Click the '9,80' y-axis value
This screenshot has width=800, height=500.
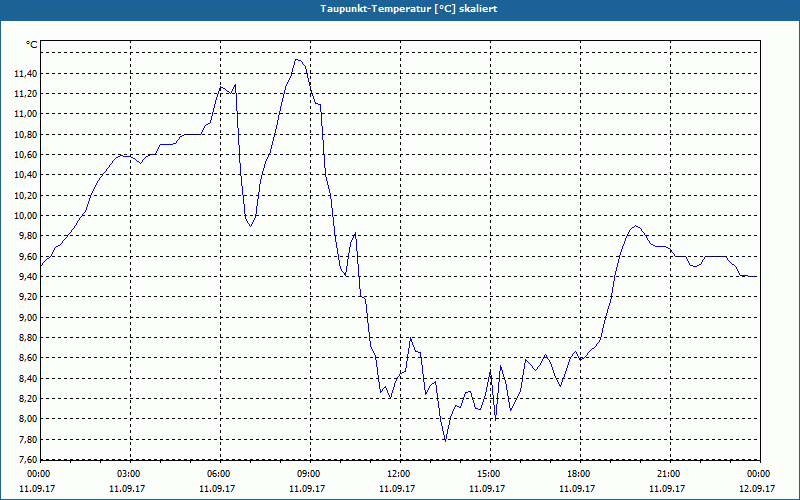(28, 236)
